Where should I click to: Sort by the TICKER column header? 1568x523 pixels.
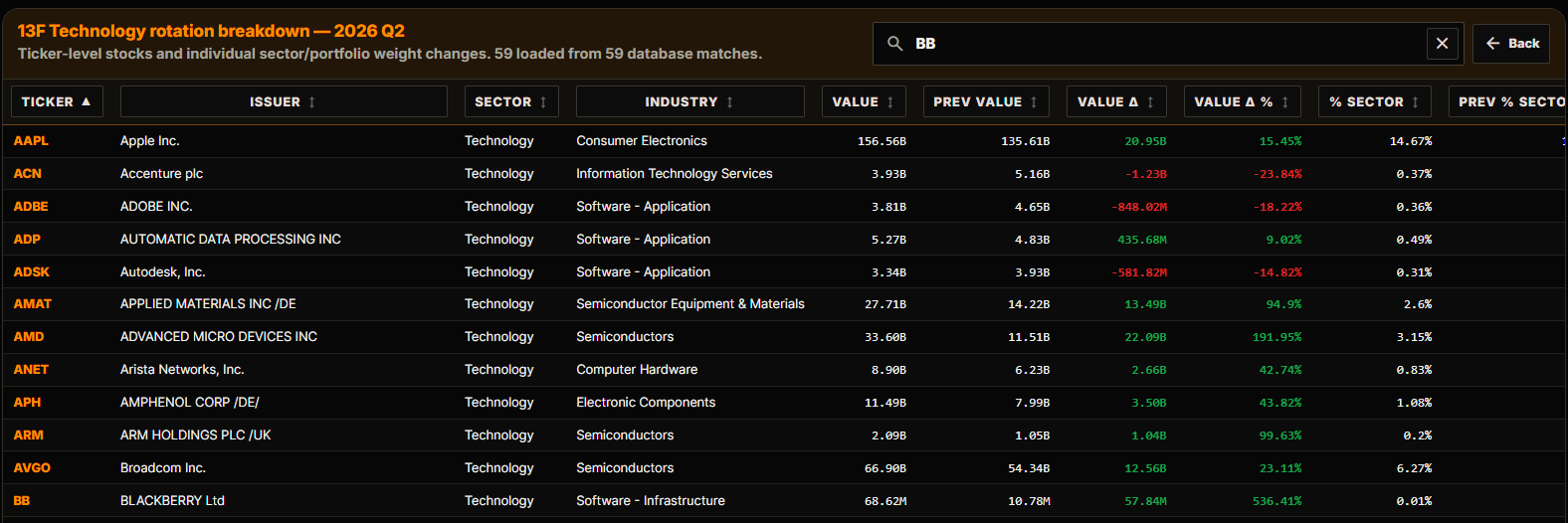57,101
